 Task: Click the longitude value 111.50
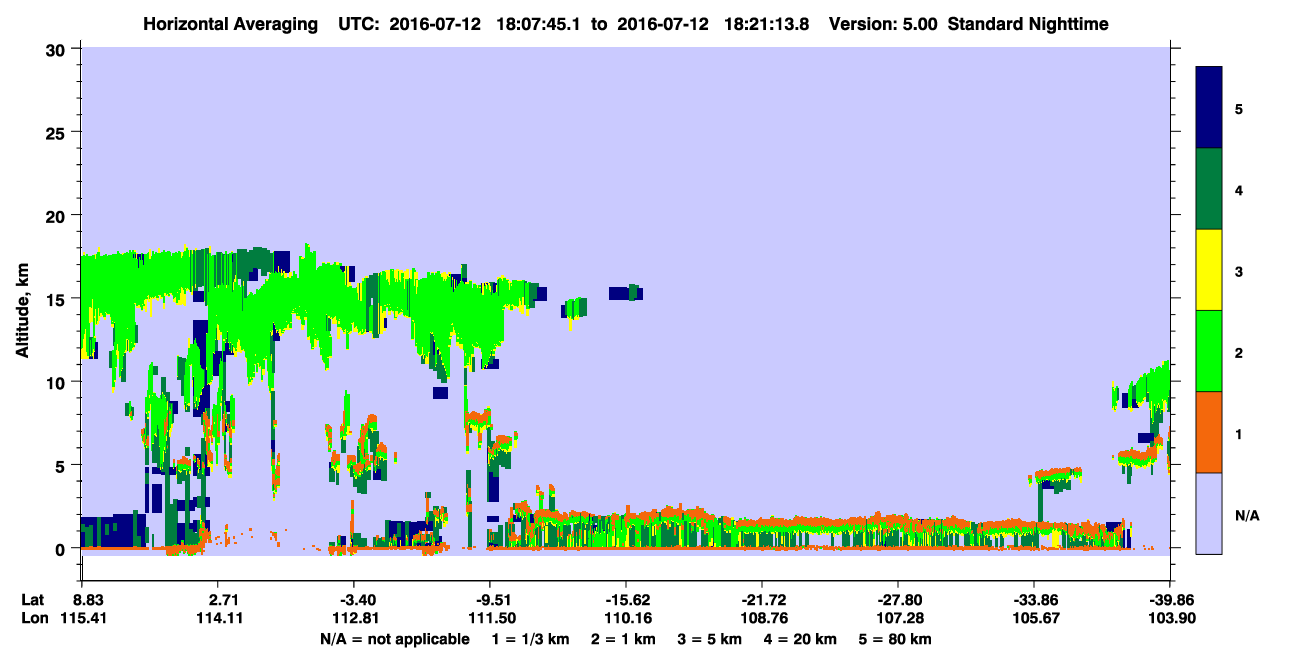click(x=494, y=619)
